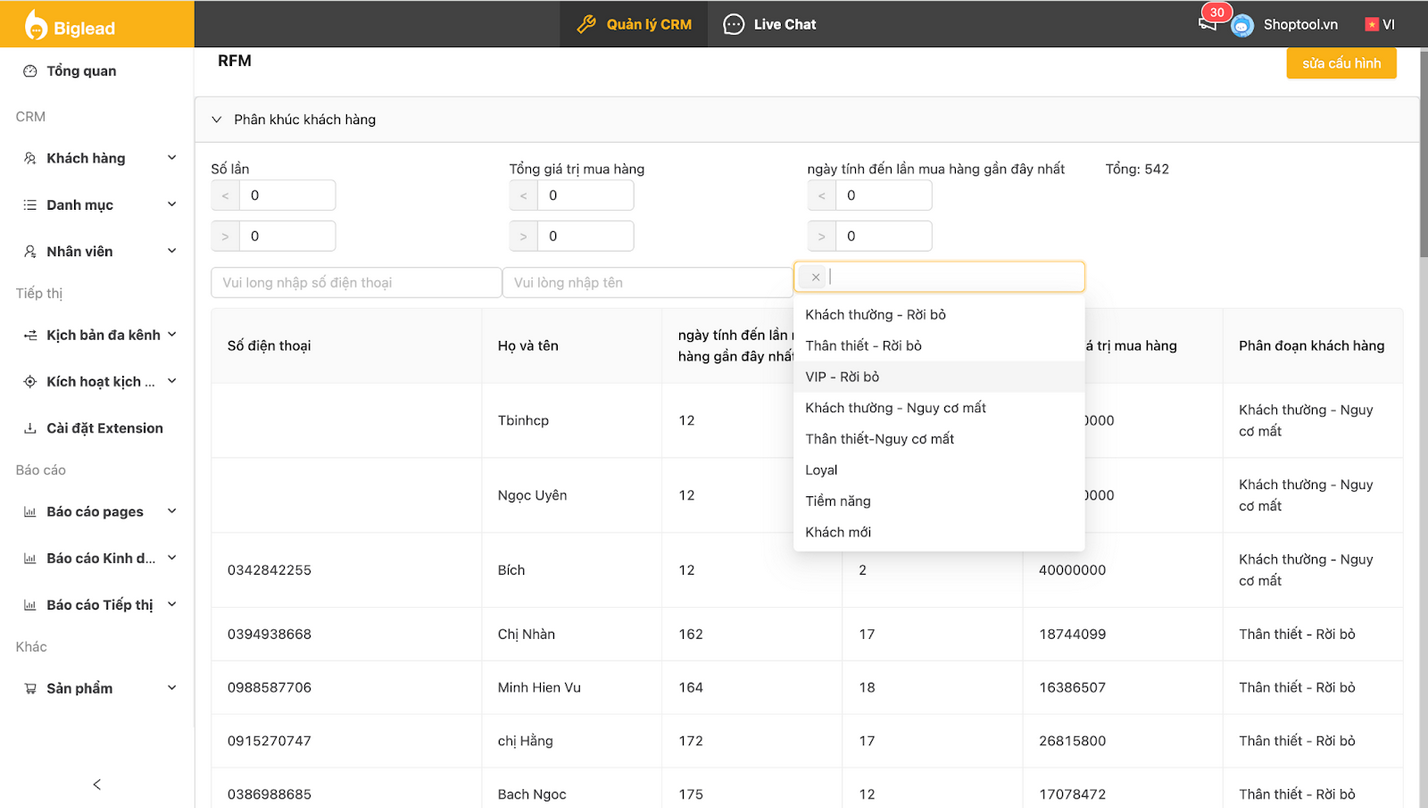Select the Thân thiết - Rời bỏ option
1428x808 pixels.
pyautogui.click(x=939, y=345)
